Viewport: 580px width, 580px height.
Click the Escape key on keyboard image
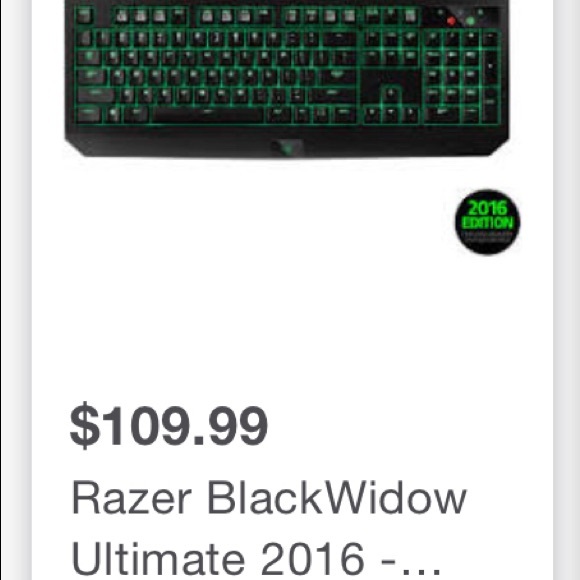pyautogui.click(x=84, y=15)
